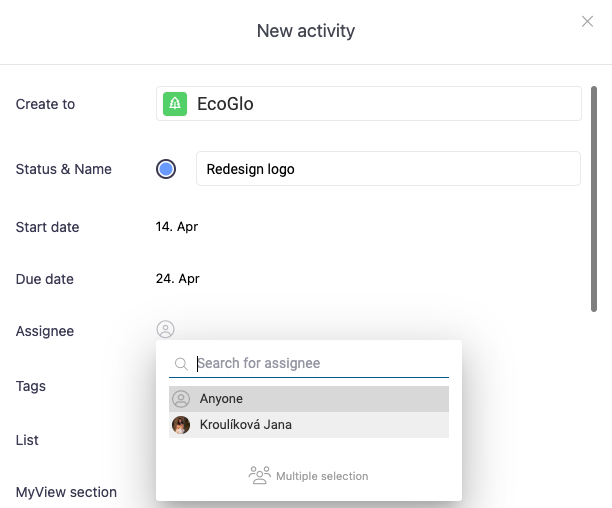
Task: Click the blue status circle
Action: click(166, 169)
